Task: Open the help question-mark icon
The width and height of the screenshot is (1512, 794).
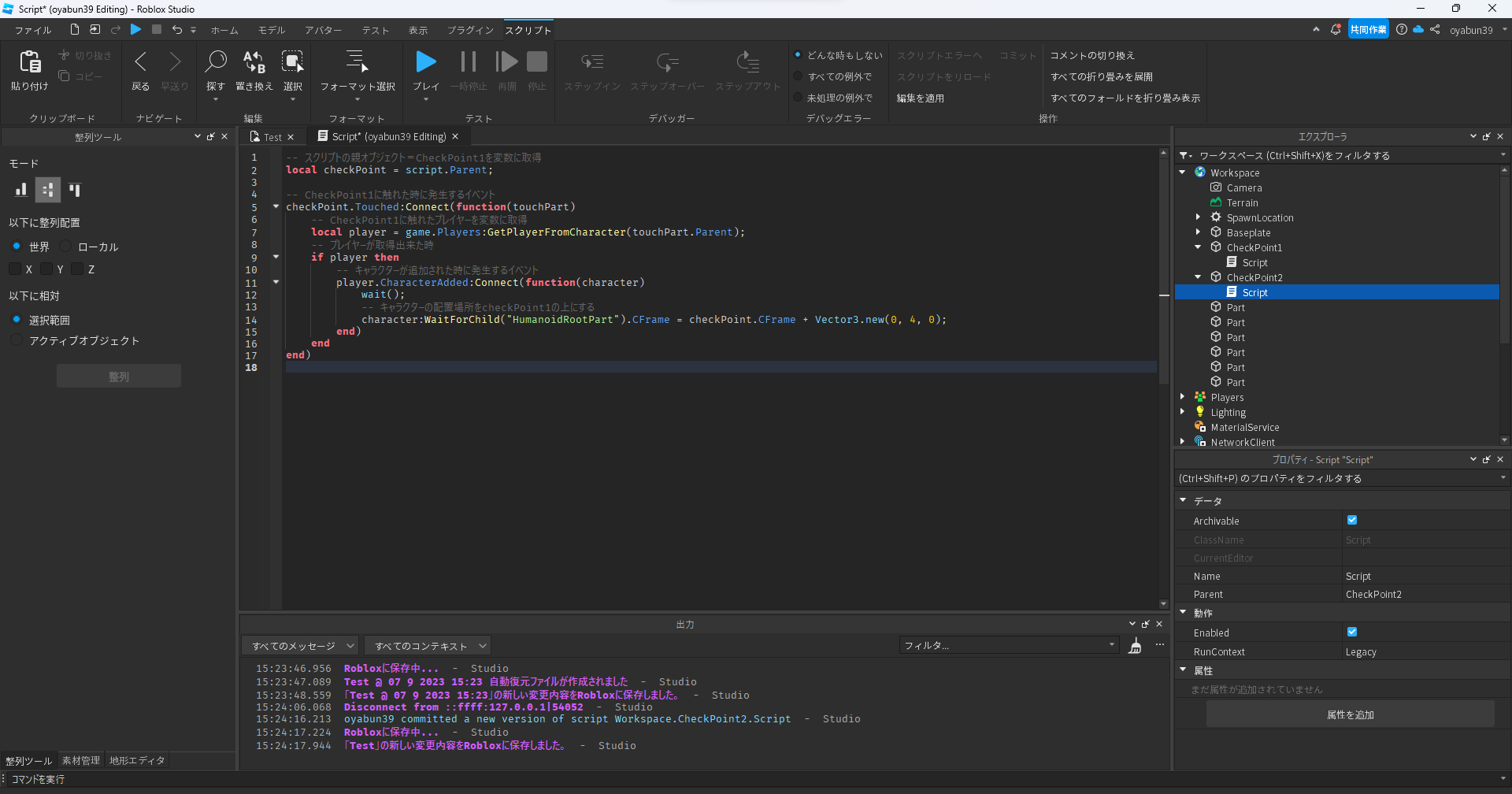Action: (x=1402, y=29)
